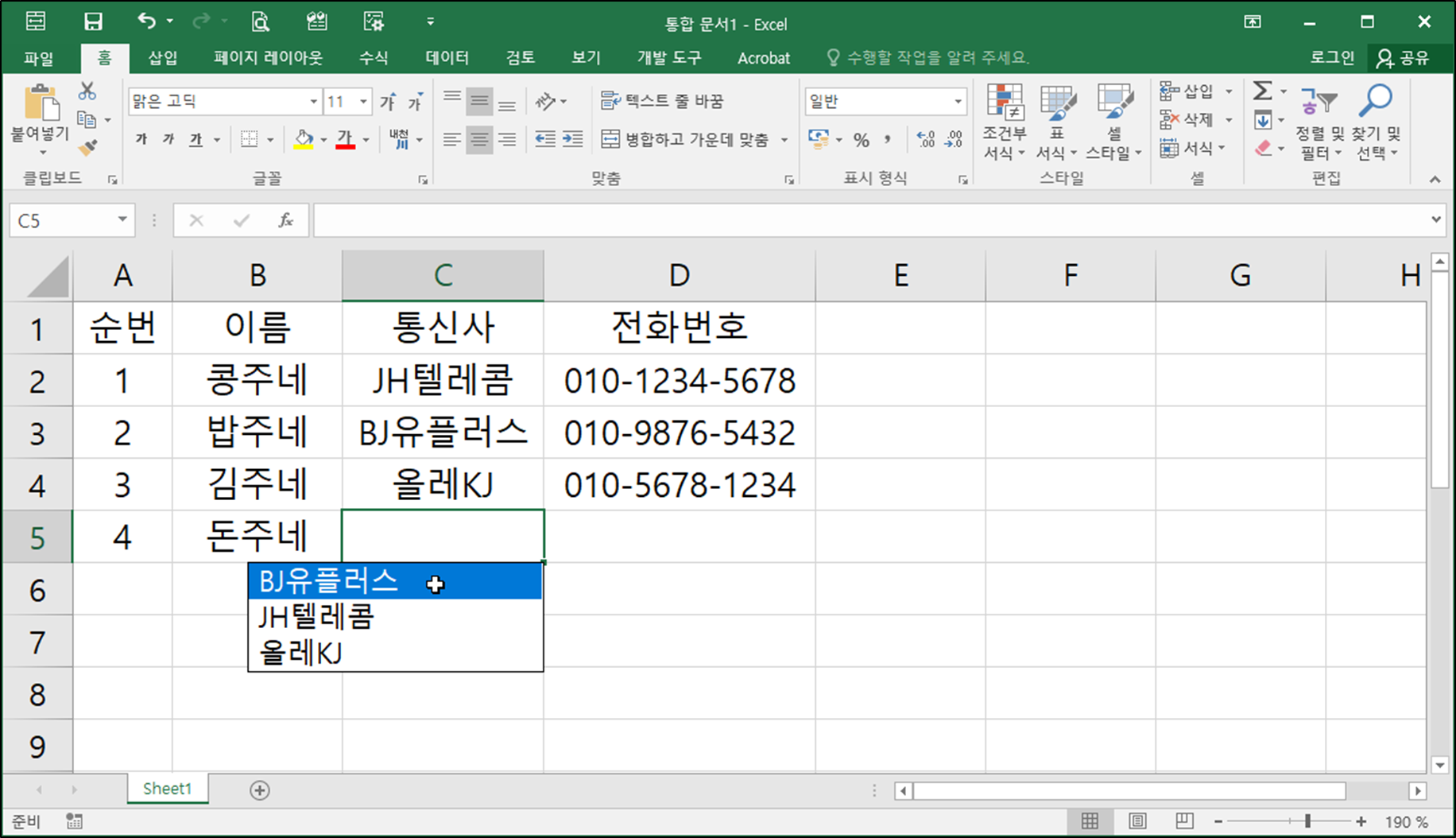
Task: Open font name dropdown (맑은 고딕)
Action: coord(313,101)
